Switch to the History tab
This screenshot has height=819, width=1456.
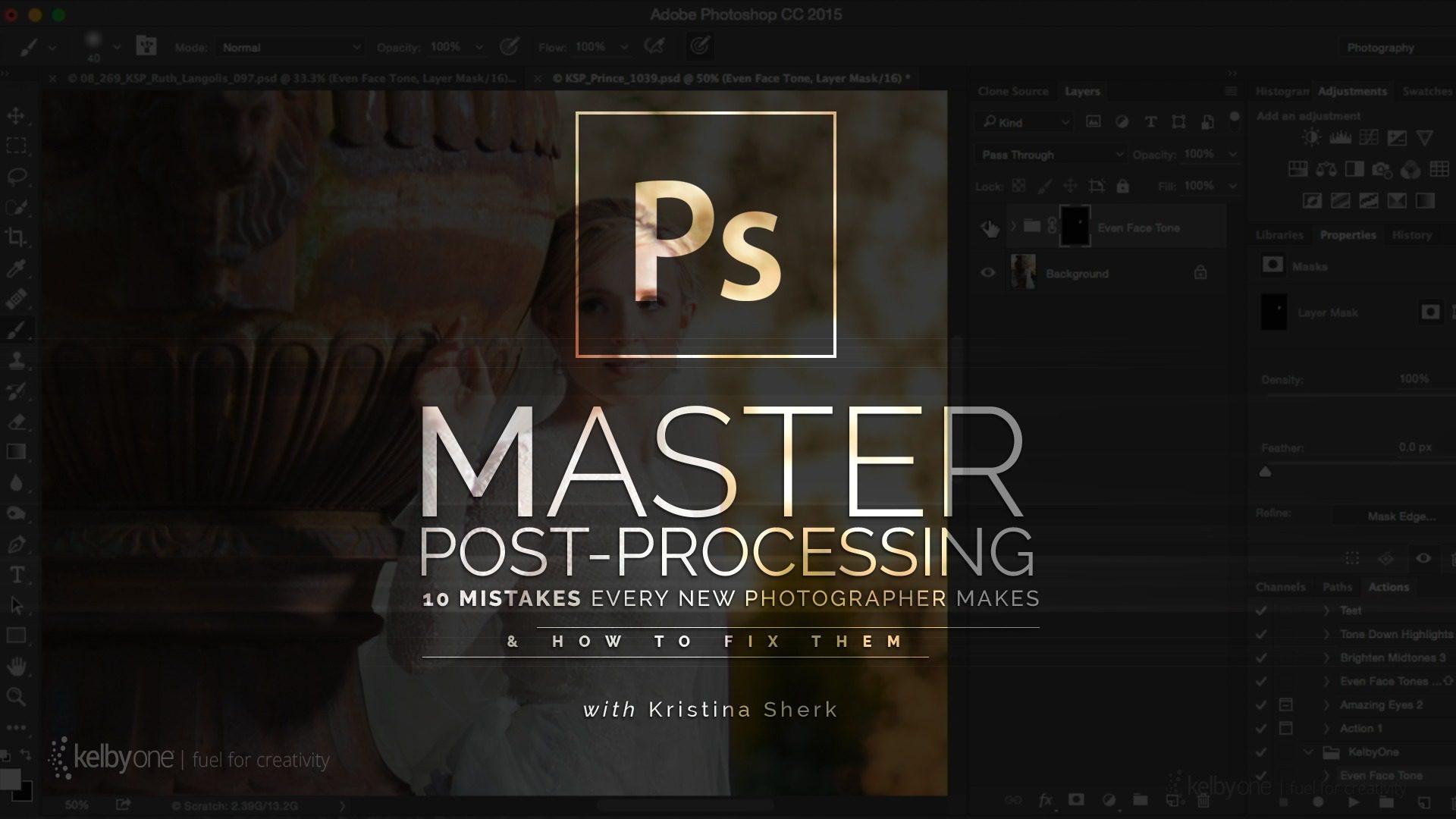coord(1411,235)
